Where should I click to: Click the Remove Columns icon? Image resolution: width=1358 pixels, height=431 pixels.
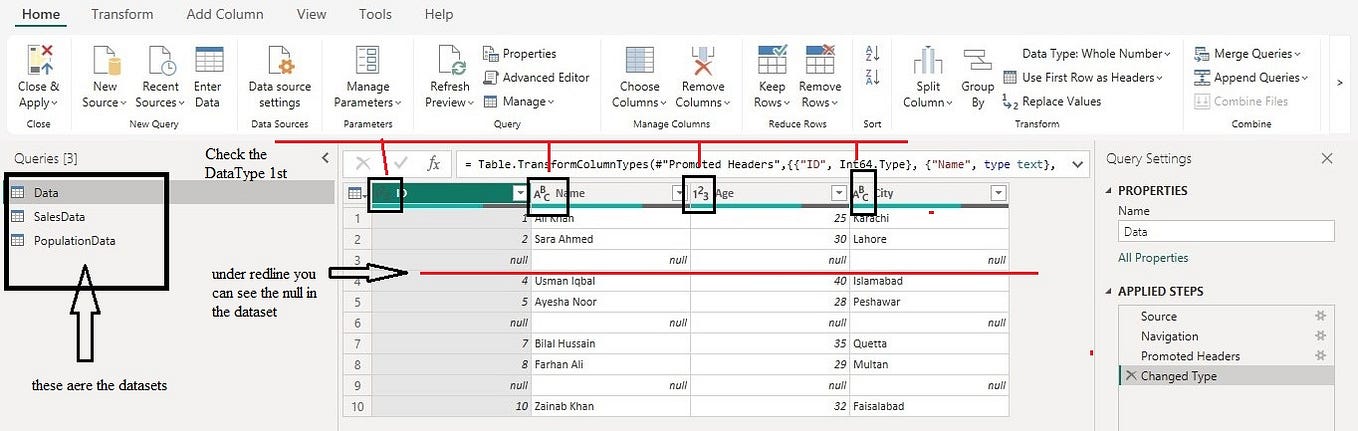click(703, 61)
